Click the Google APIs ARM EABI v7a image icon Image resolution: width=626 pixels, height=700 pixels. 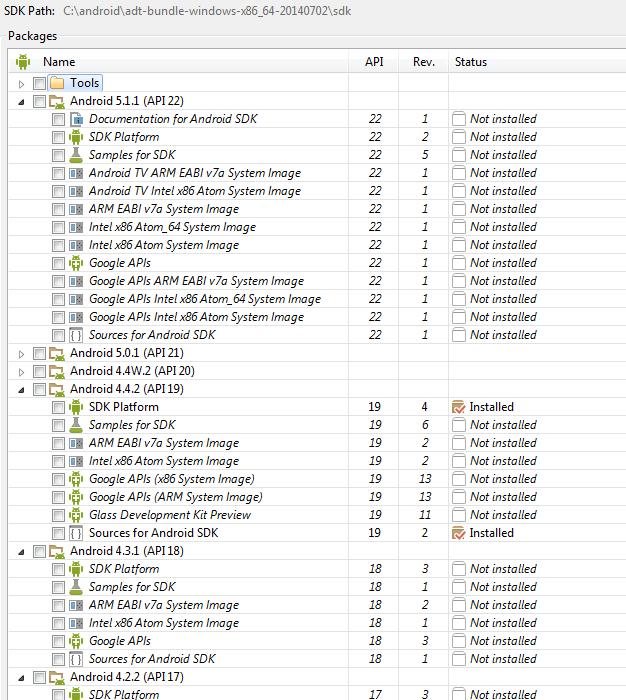(76, 281)
